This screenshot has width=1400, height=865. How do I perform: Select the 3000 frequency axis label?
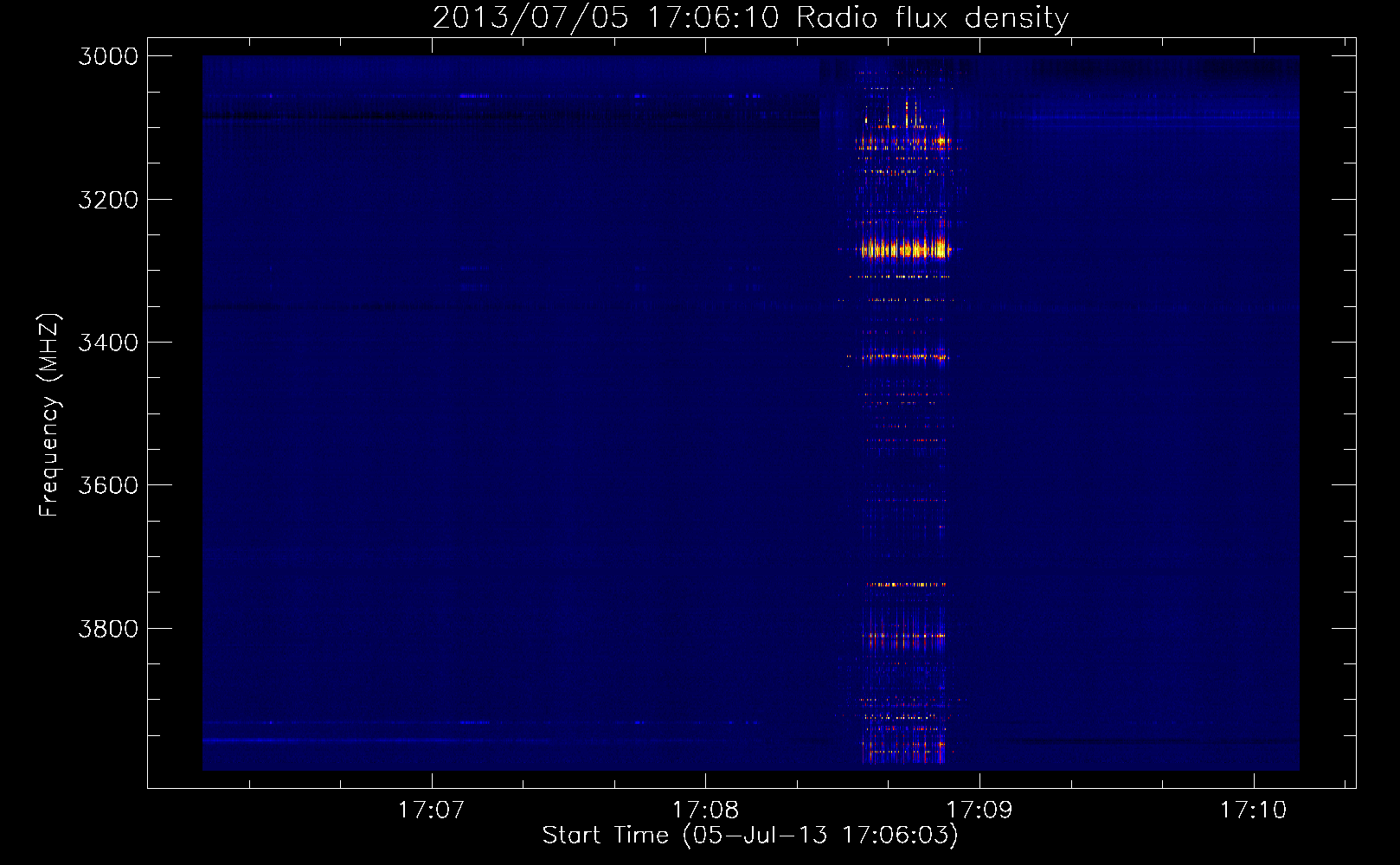pyautogui.click(x=108, y=56)
